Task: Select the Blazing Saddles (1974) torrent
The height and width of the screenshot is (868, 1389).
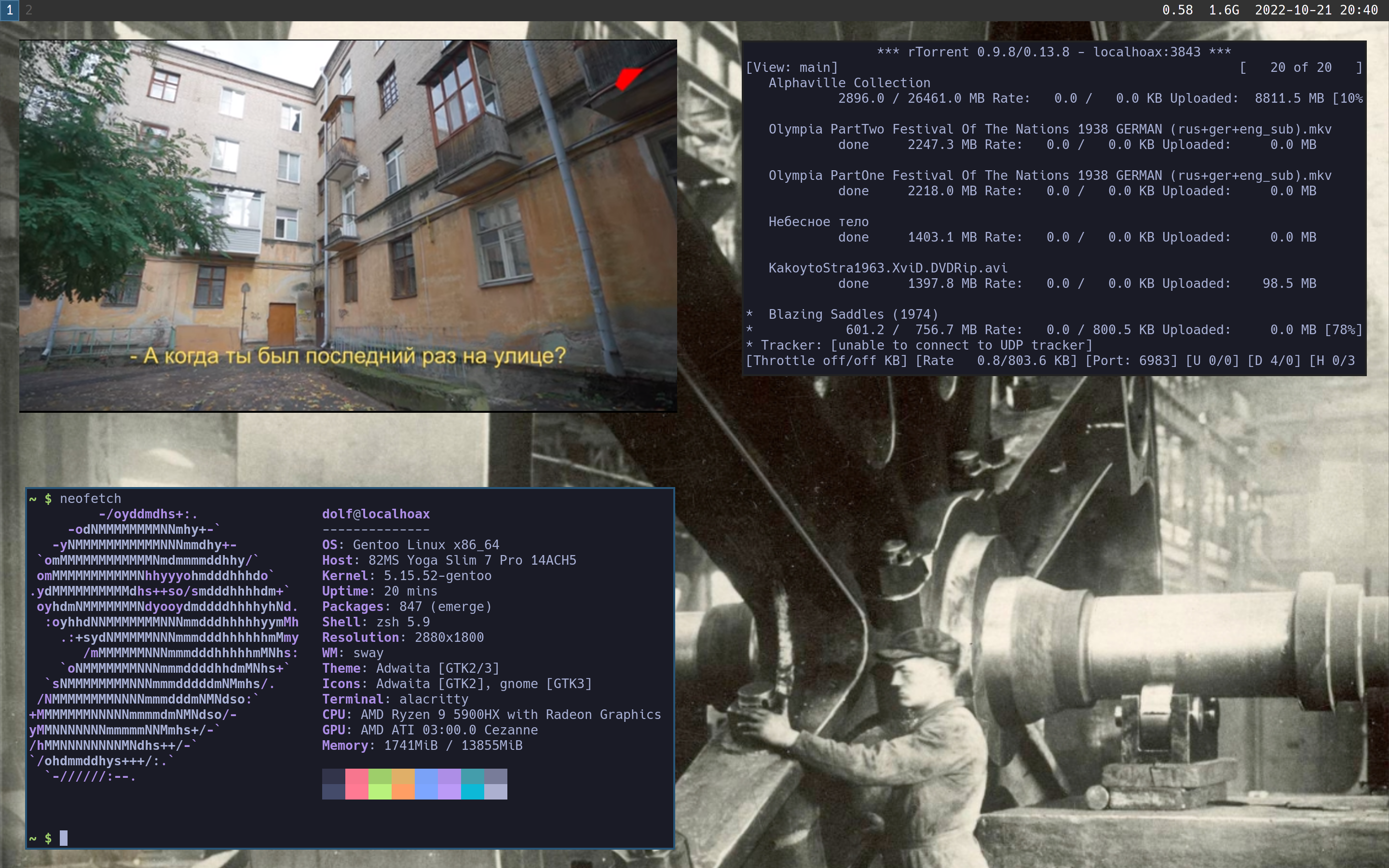Action: (x=853, y=314)
